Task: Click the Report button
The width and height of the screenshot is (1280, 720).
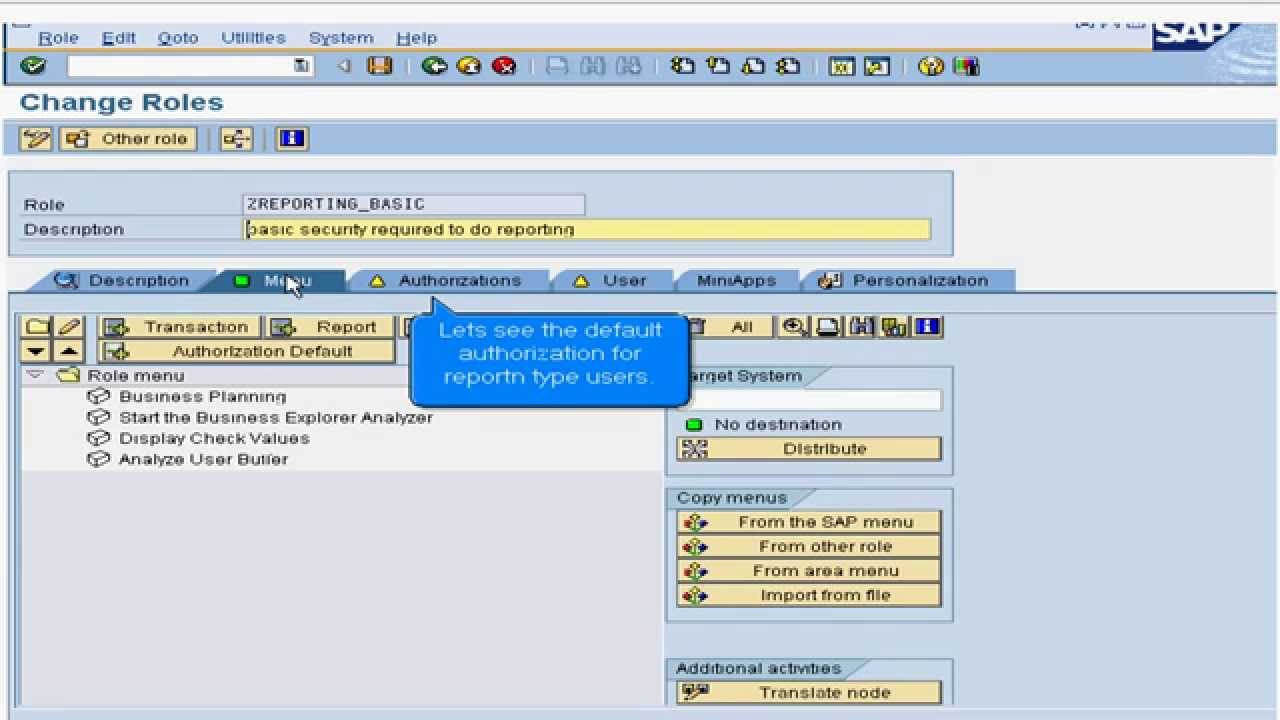Action: click(x=330, y=327)
